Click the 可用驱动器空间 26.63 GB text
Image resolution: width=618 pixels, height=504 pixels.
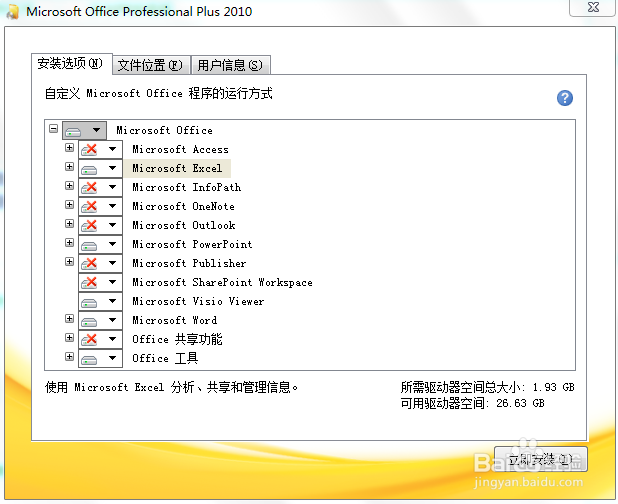[x=472, y=403]
